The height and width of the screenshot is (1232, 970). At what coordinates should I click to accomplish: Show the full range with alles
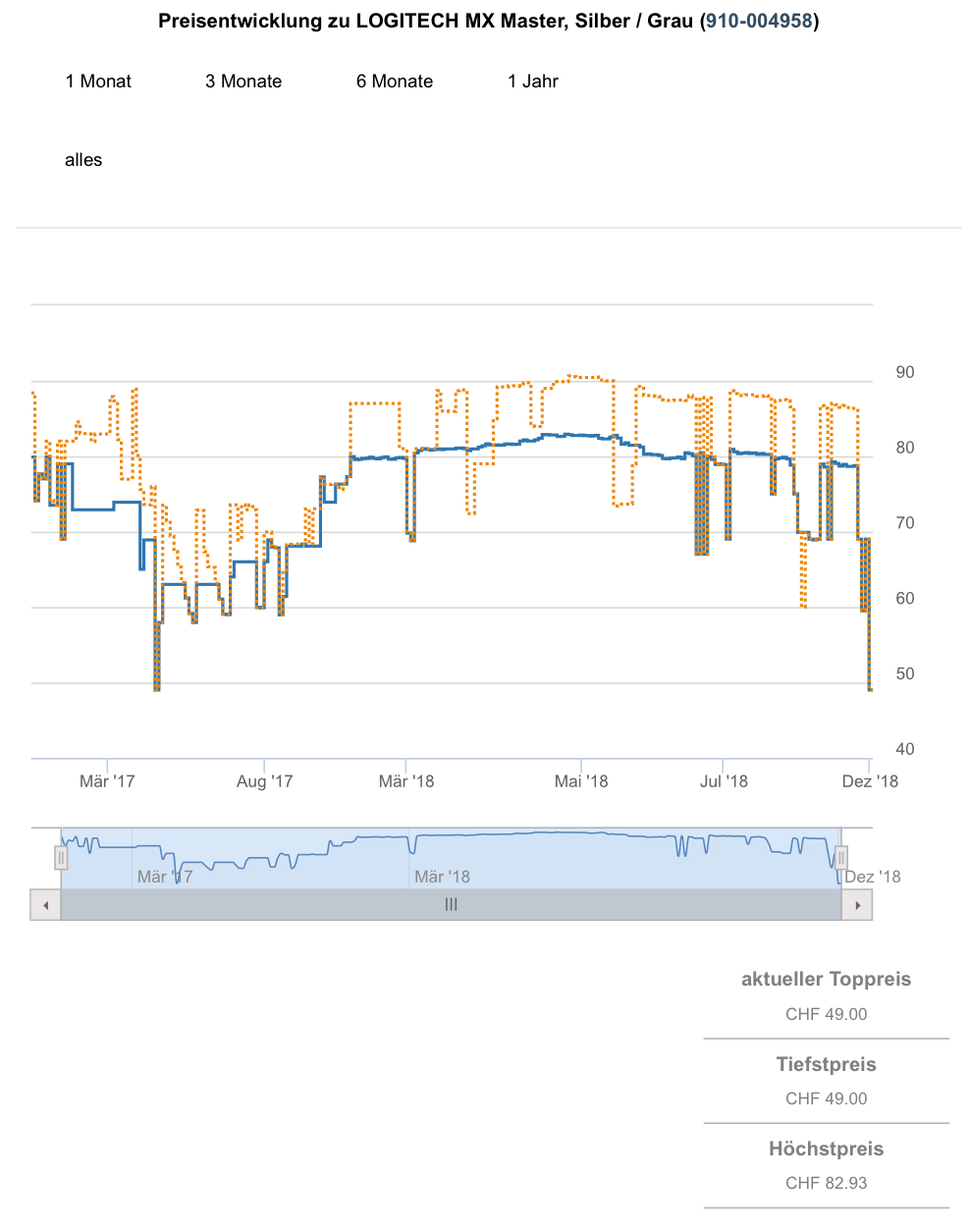click(83, 160)
